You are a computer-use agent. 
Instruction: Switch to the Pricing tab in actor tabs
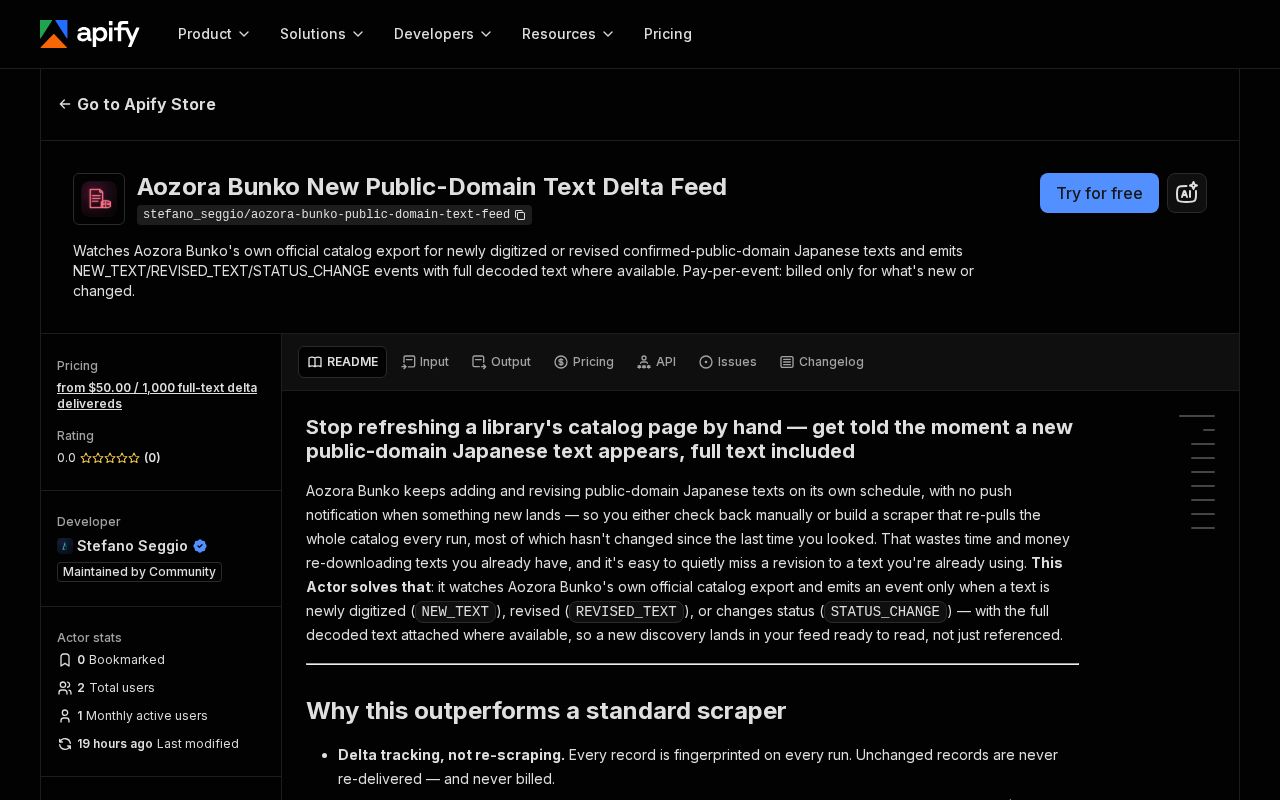pyautogui.click(x=584, y=362)
